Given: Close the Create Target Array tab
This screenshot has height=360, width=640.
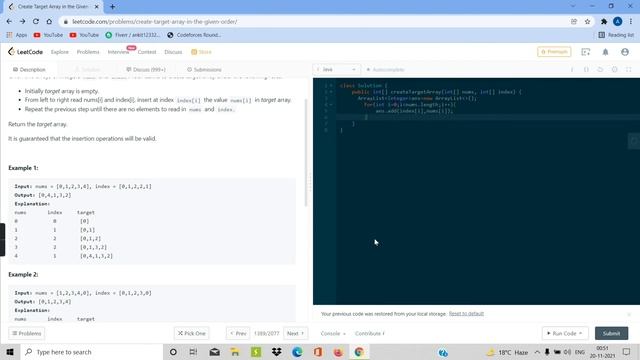Looking at the screenshot, I should click(x=97, y=7).
